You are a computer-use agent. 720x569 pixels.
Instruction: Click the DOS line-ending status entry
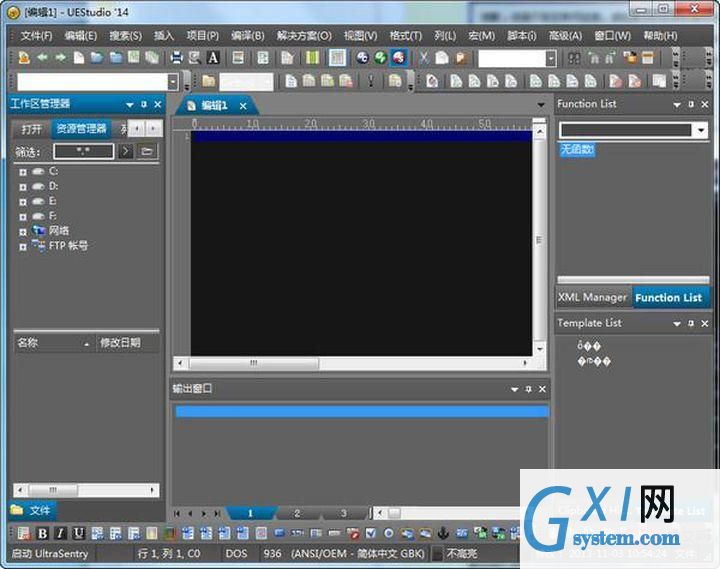tap(236, 553)
